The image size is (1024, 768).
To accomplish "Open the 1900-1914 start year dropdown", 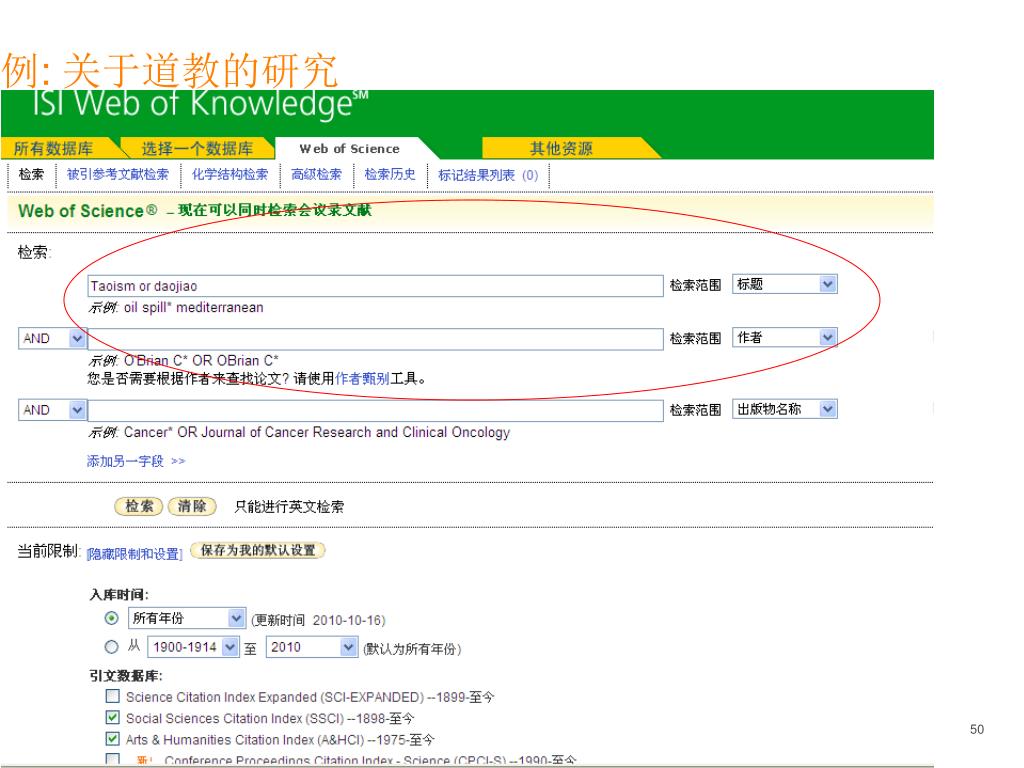I will click(193, 647).
